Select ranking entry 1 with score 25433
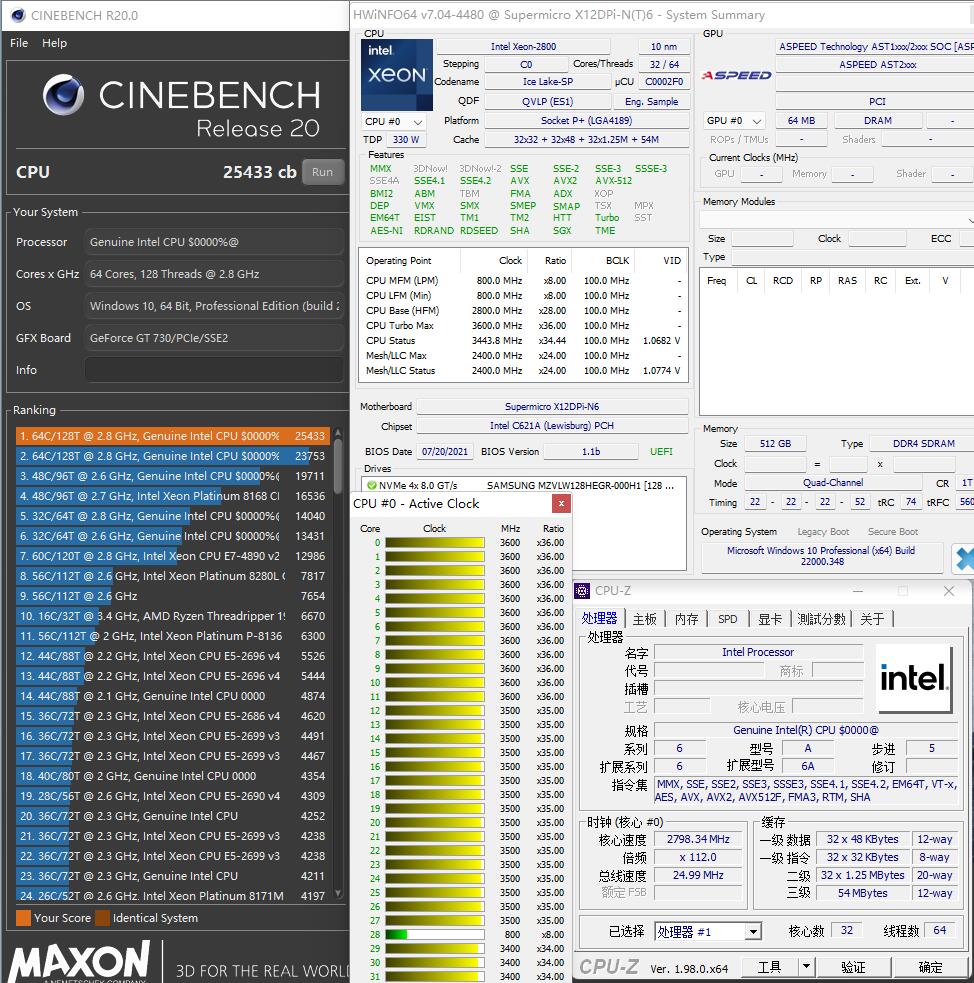 tap(173, 436)
